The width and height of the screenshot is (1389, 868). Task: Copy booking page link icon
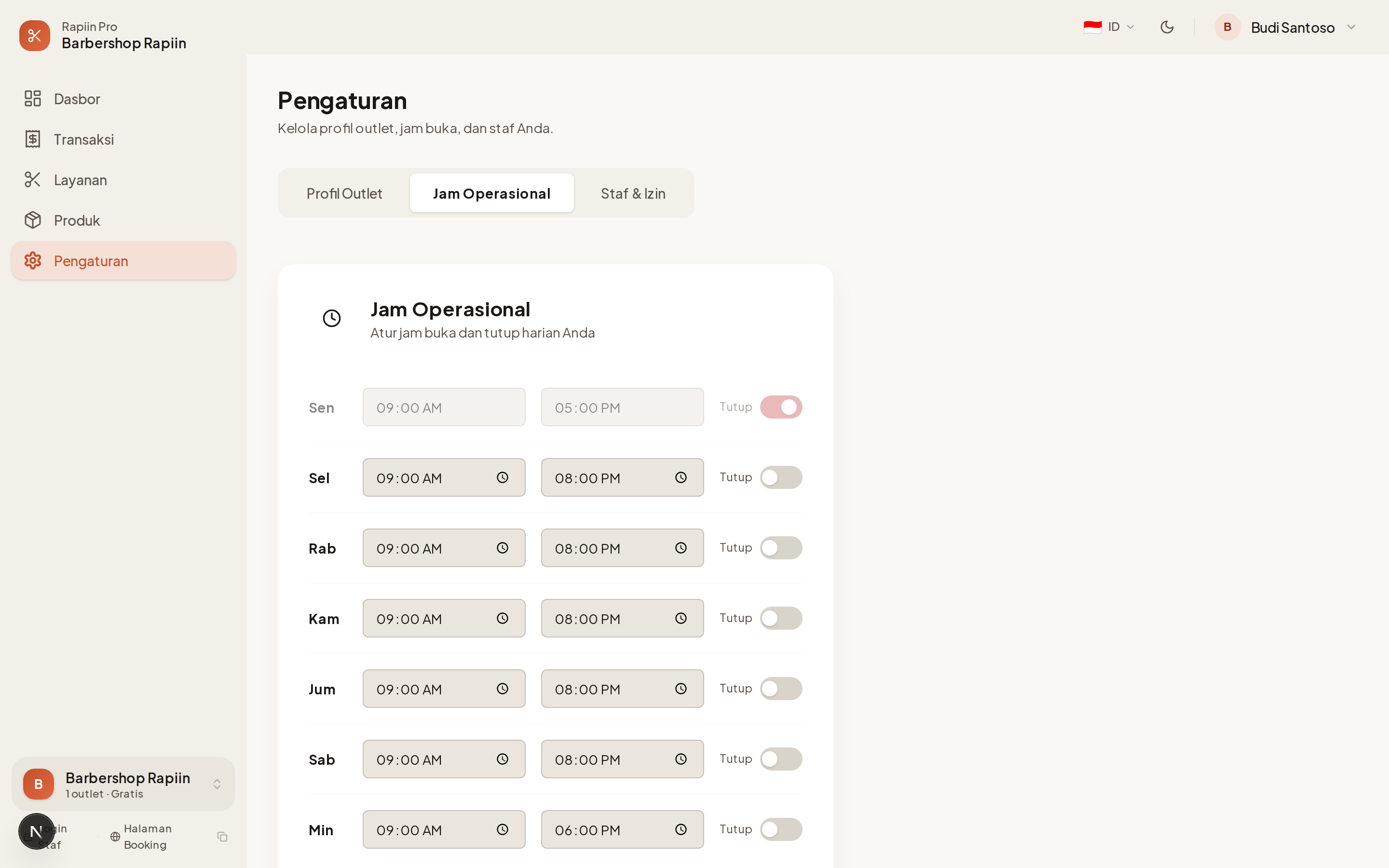[x=223, y=837]
